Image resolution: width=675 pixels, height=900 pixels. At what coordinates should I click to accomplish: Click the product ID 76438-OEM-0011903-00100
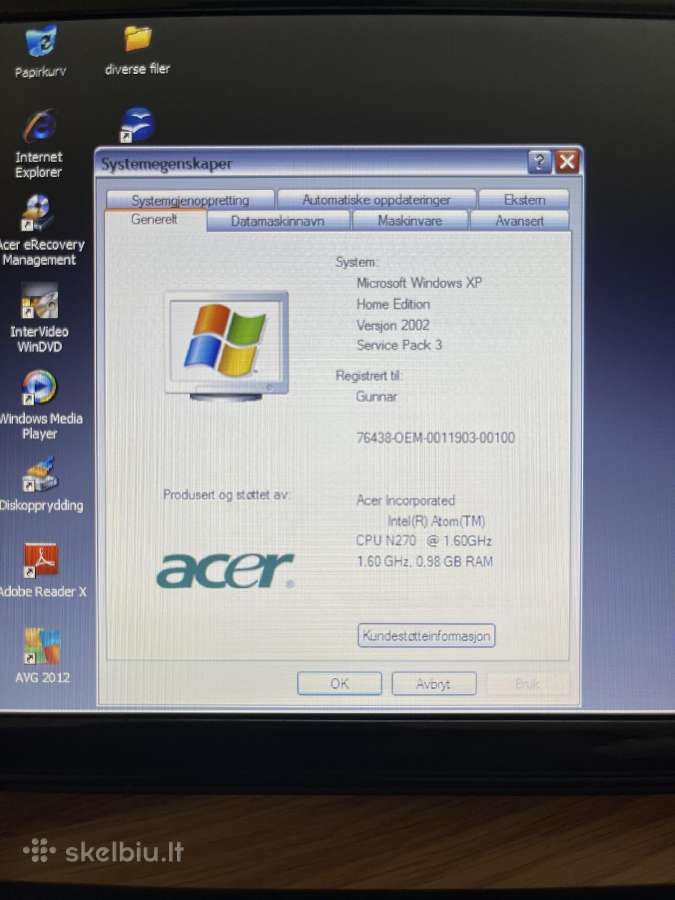click(x=436, y=438)
